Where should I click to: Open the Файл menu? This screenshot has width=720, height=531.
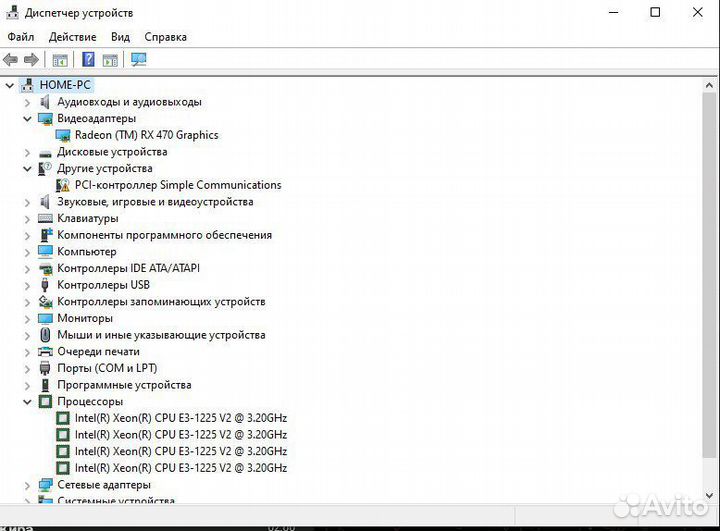pos(21,37)
